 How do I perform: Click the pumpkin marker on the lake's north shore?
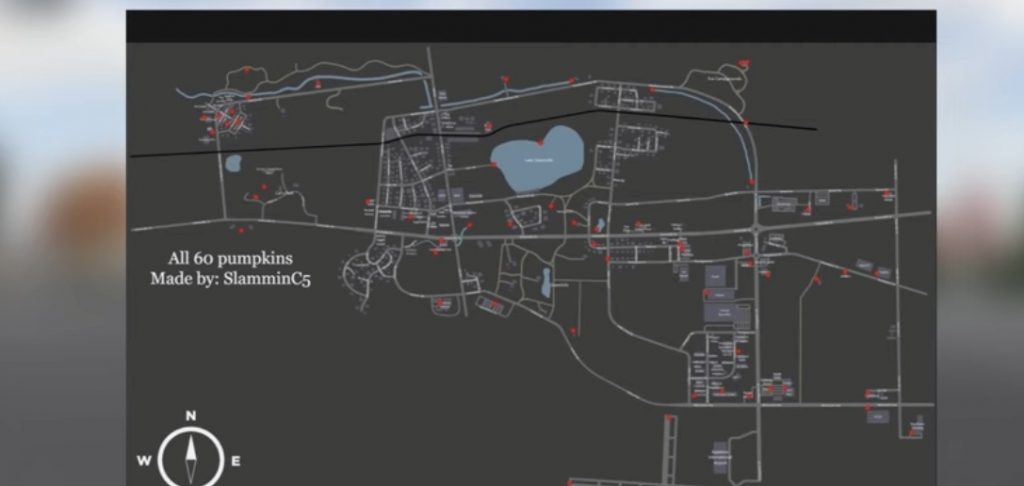[x=540, y=142]
